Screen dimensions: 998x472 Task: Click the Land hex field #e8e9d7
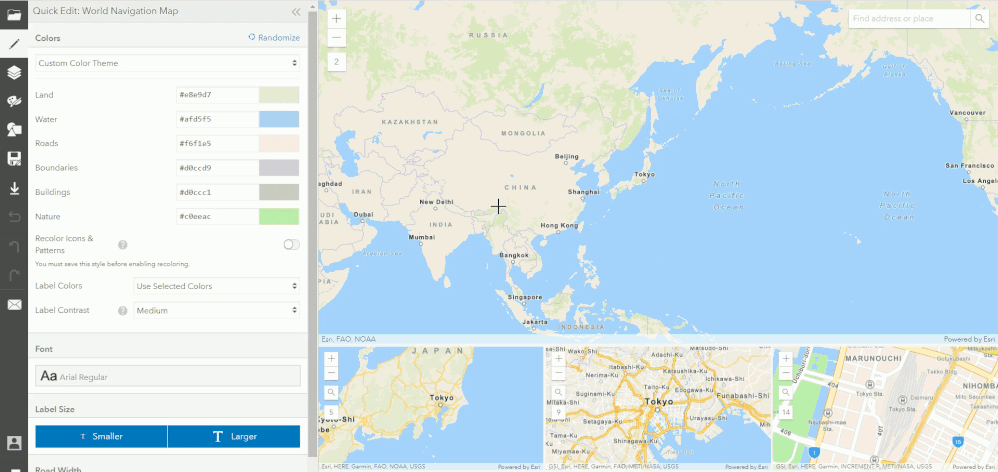(x=218, y=95)
